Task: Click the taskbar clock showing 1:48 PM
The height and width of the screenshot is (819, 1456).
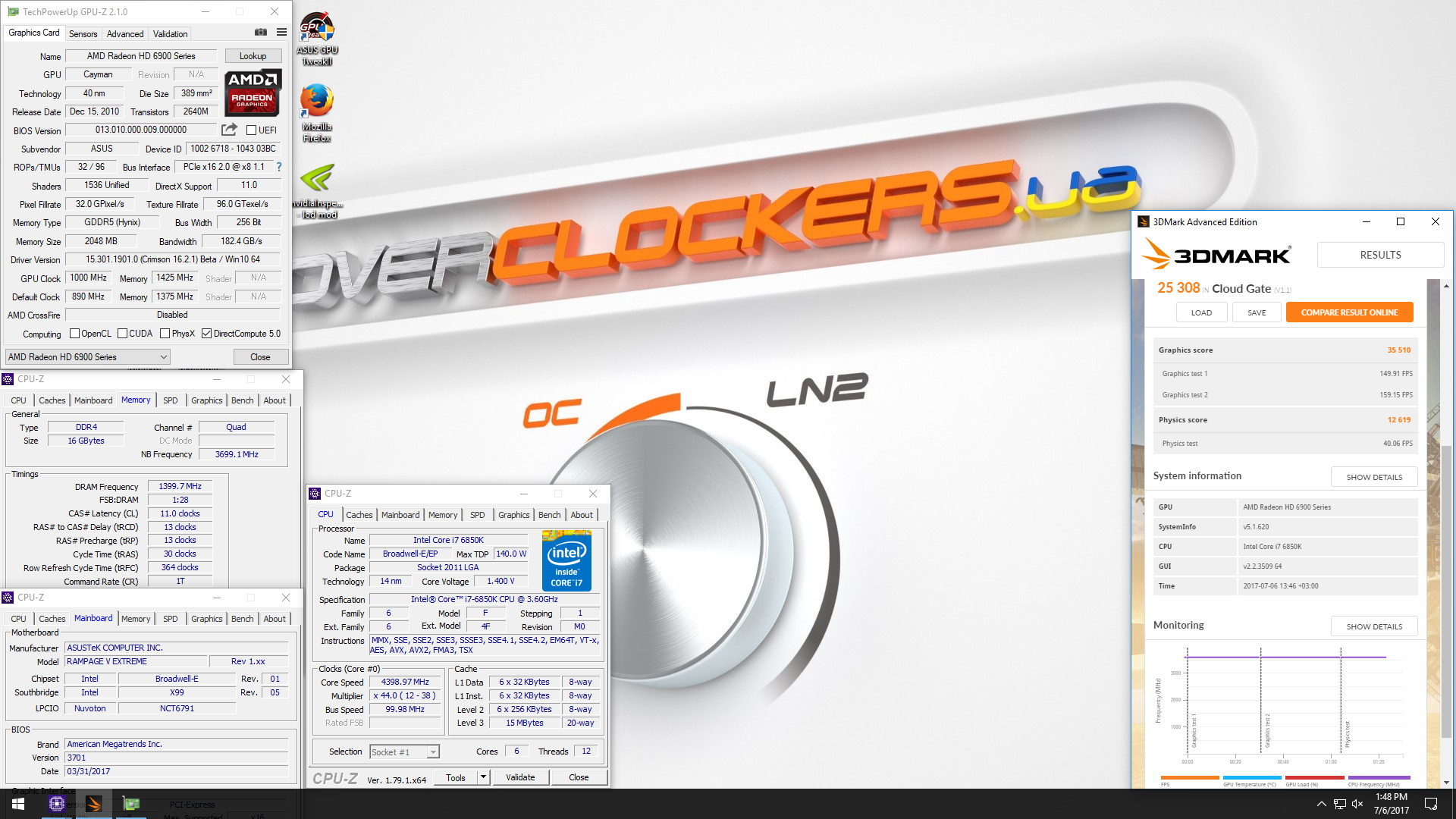Action: coord(1391,804)
